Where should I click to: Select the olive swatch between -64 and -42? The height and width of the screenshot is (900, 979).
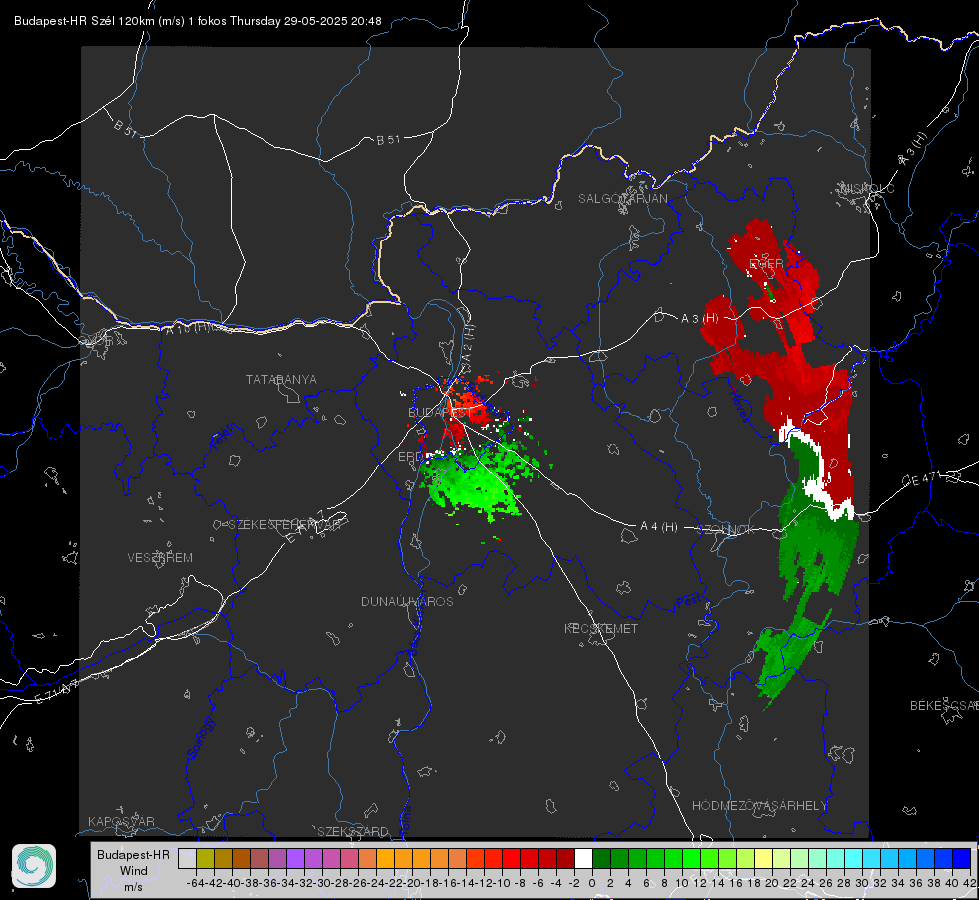(x=205, y=858)
